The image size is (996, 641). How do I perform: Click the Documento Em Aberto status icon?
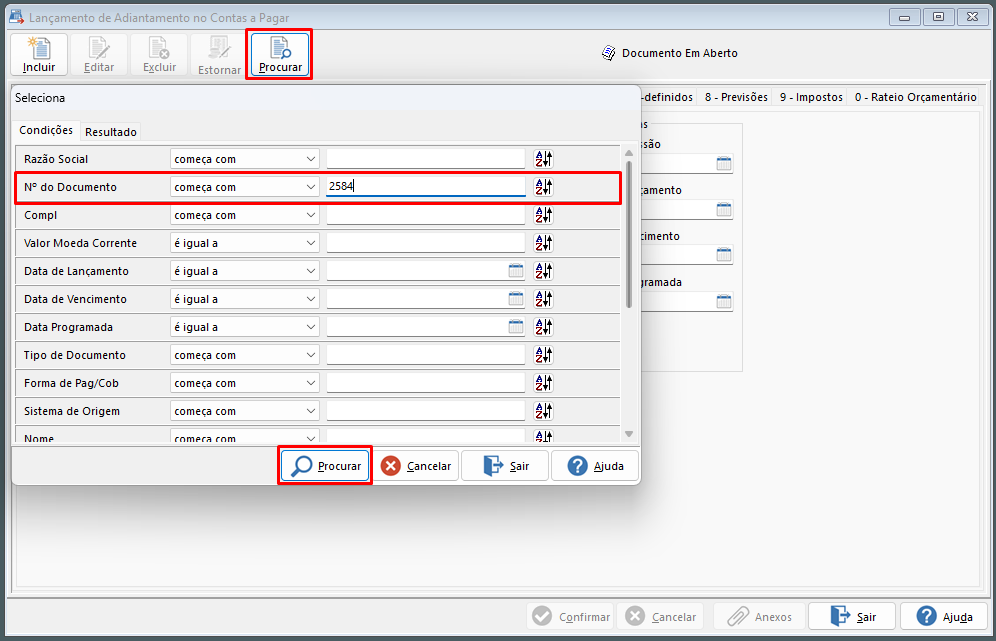[x=609, y=53]
